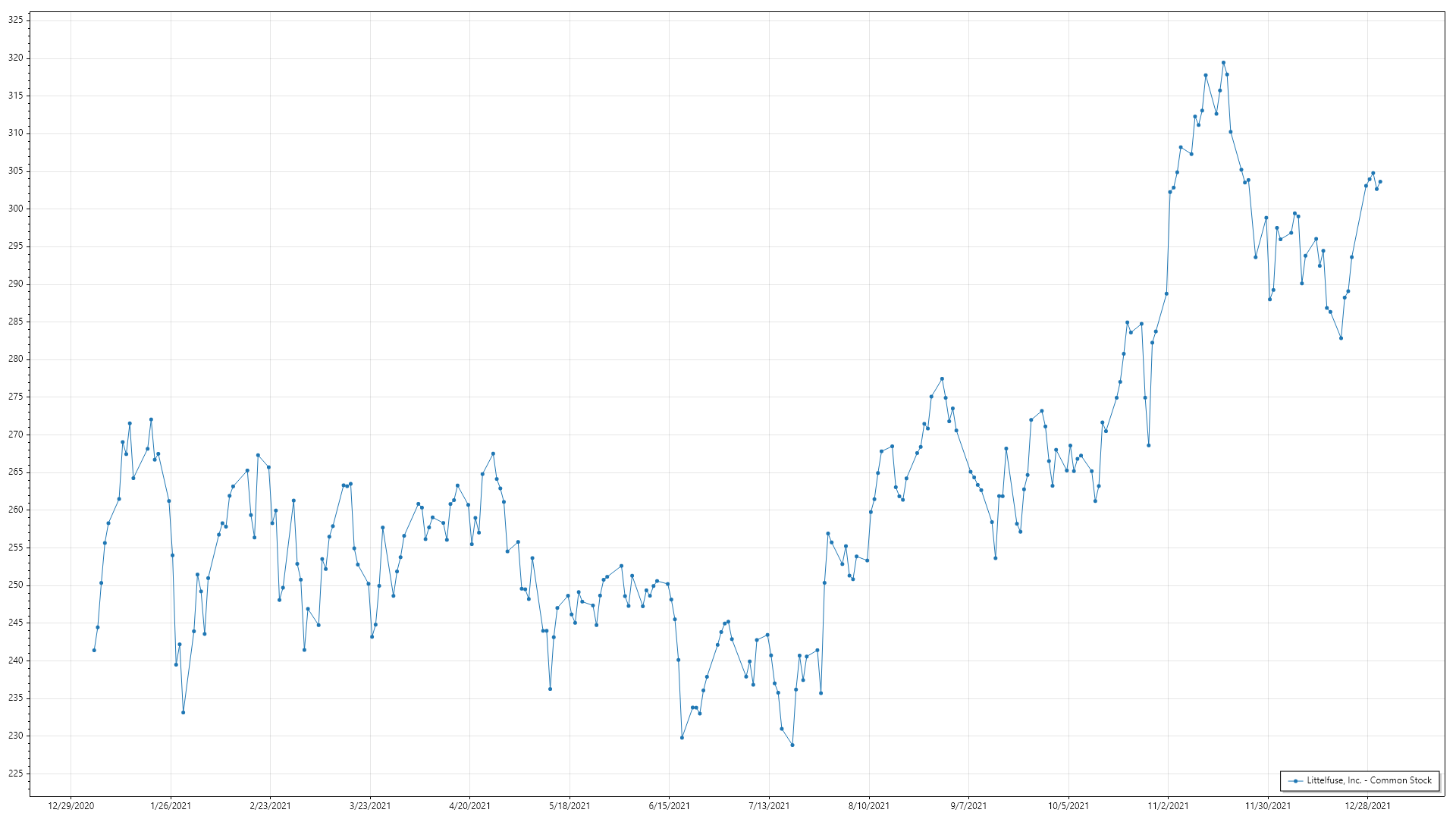Select the 1/26/2021 x-axis date label
This screenshot has height=819, width=1456.
tap(171, 806)
